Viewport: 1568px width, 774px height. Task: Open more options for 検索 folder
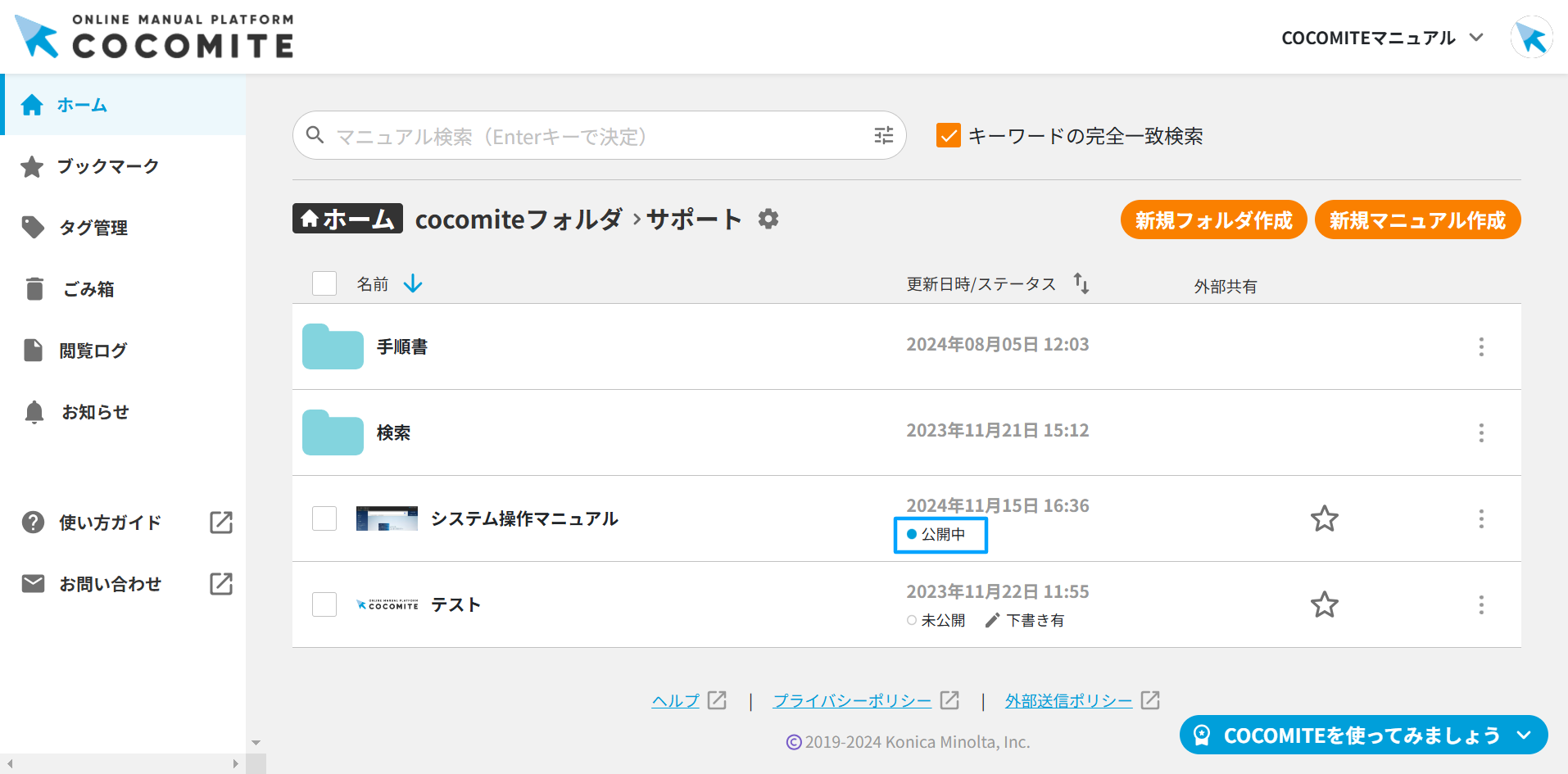coord(1480,432)
